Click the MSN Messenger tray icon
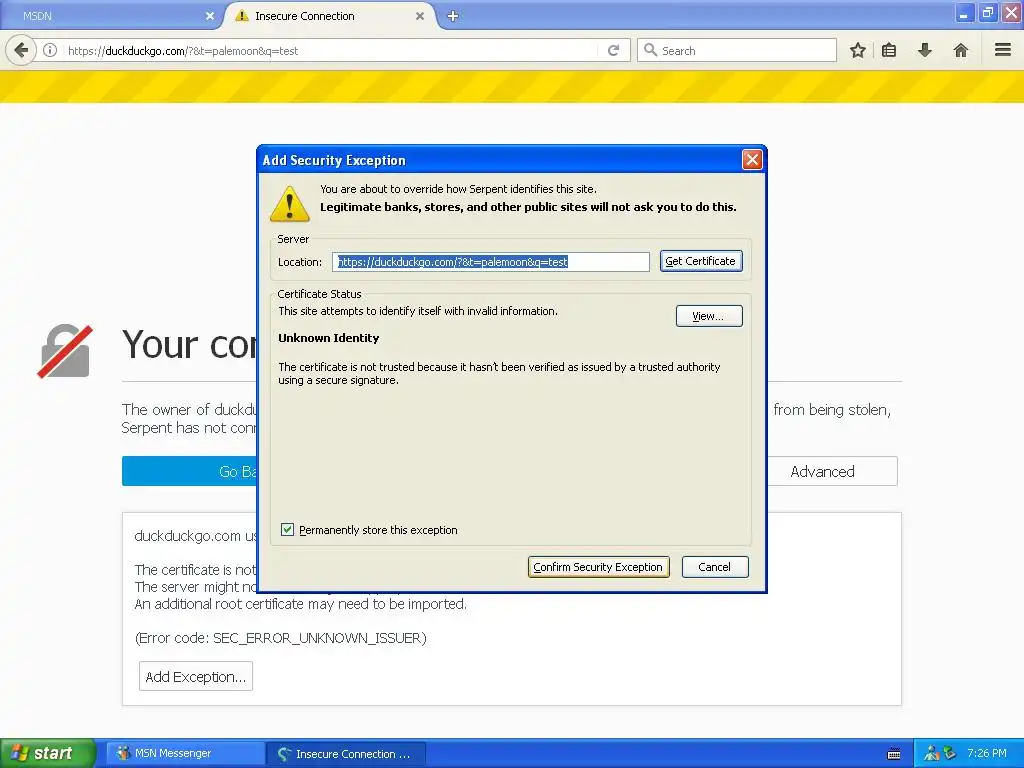 pyautogui.click(x=932, y=754)
